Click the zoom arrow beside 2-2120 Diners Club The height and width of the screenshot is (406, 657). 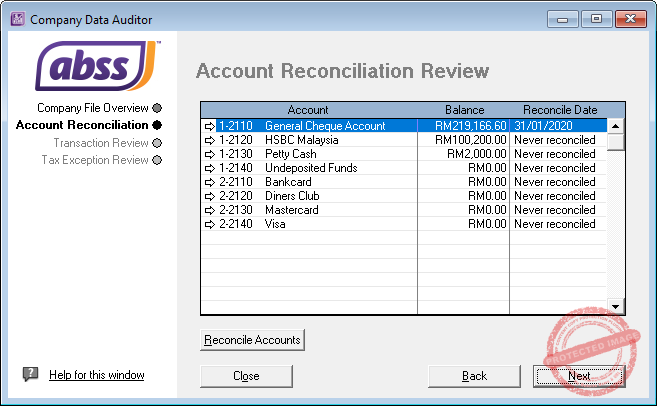tap(210, 196)
